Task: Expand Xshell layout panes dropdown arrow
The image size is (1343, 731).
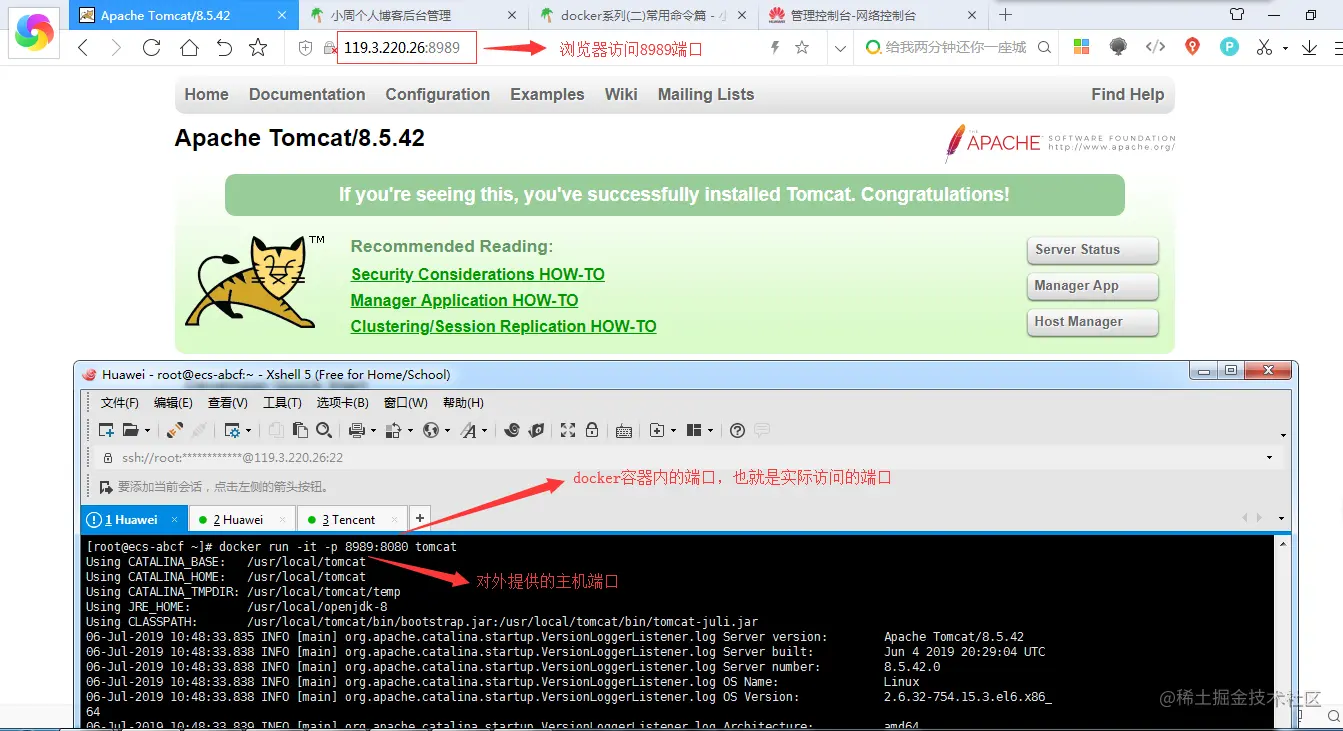Action: coord(710,431)
